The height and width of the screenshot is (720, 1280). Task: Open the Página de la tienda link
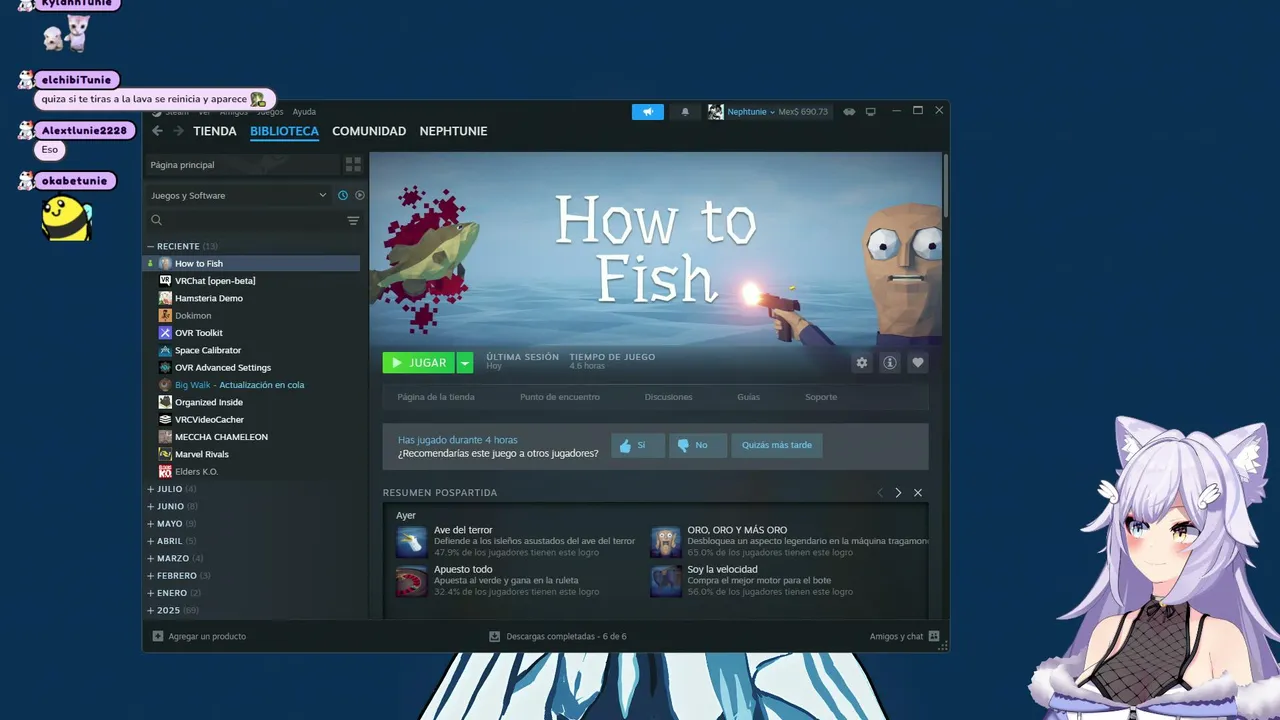pyautogui.click(x=436, y=397)
